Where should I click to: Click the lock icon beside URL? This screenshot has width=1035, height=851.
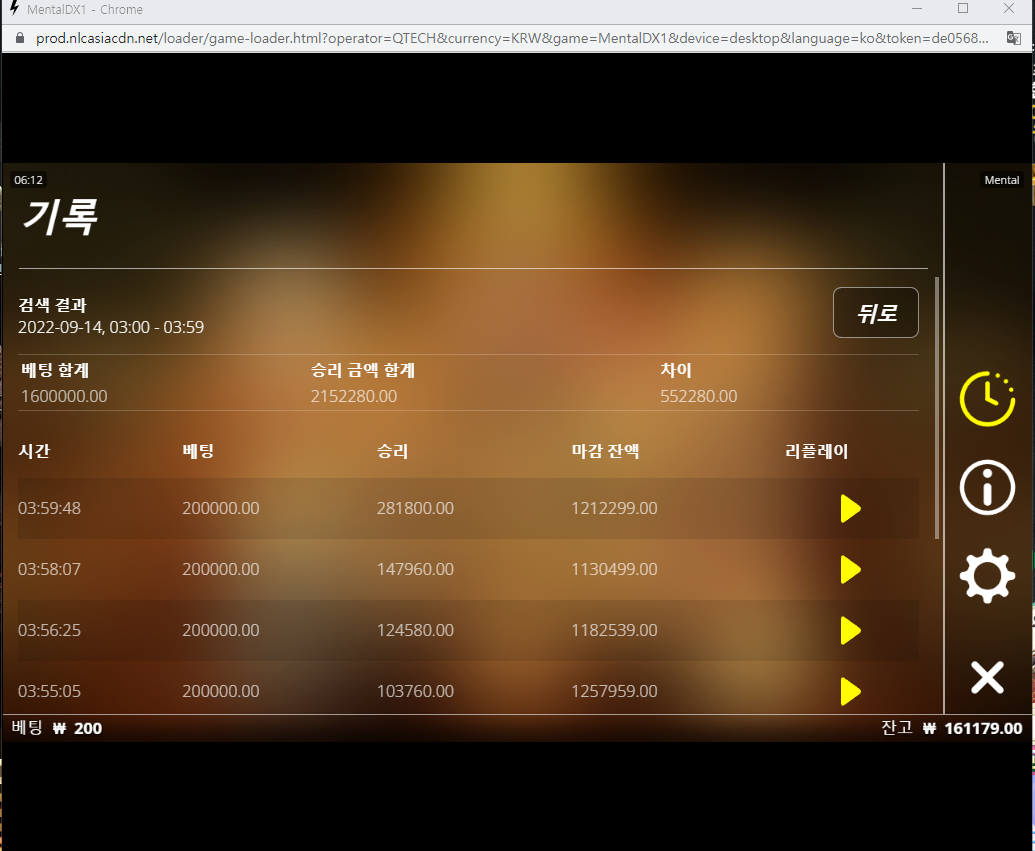[20, 38]
